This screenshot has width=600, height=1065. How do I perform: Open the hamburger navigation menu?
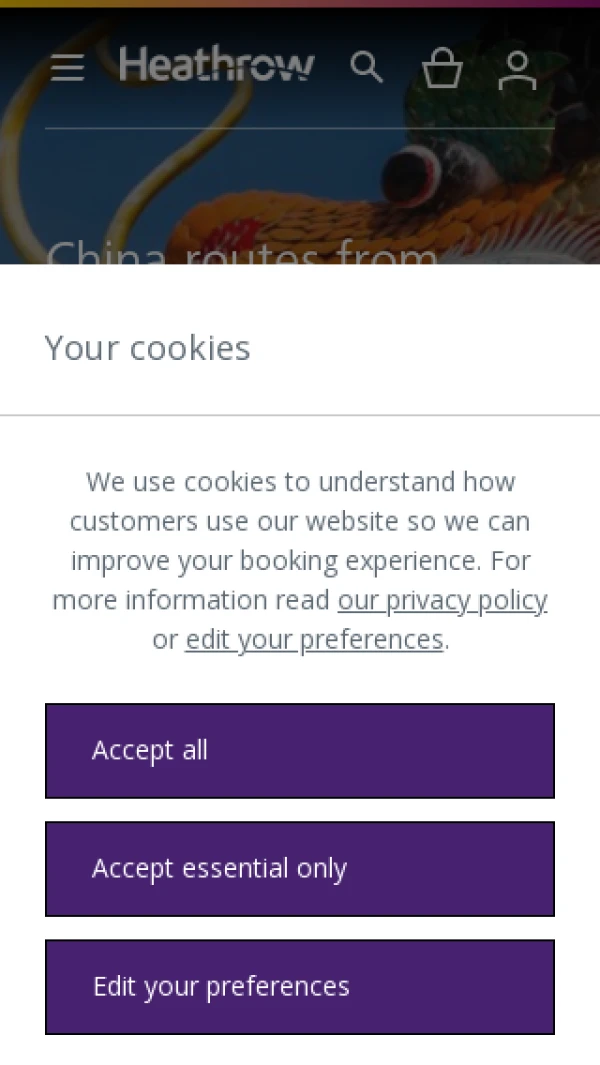click(67, 68)
